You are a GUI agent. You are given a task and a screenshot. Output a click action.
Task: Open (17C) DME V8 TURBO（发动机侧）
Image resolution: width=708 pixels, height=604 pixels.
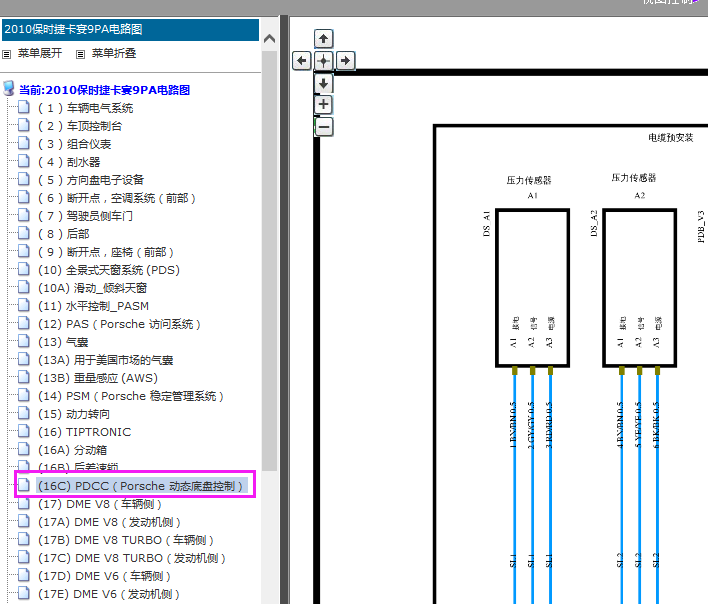(132, 558)
